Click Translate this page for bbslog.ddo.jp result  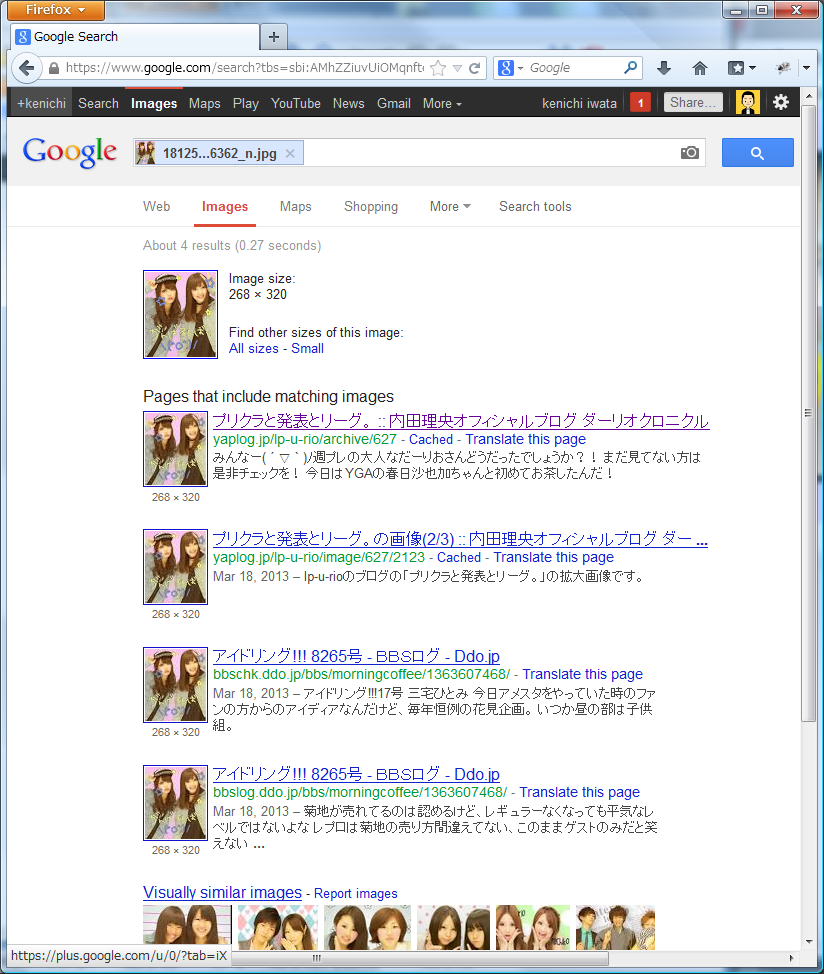pos(579,792)
